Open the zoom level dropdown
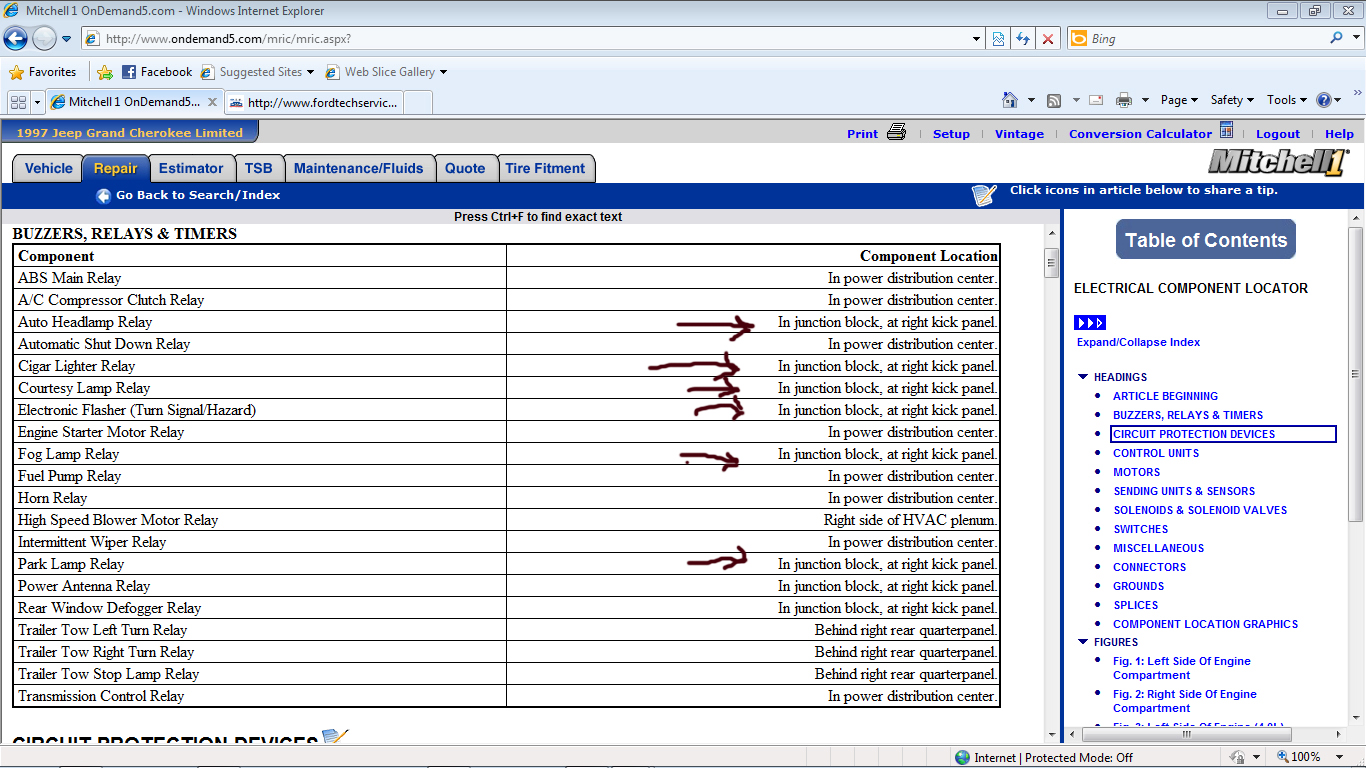Screen dimensions: 1366x768 click(x=1339, y=757)
